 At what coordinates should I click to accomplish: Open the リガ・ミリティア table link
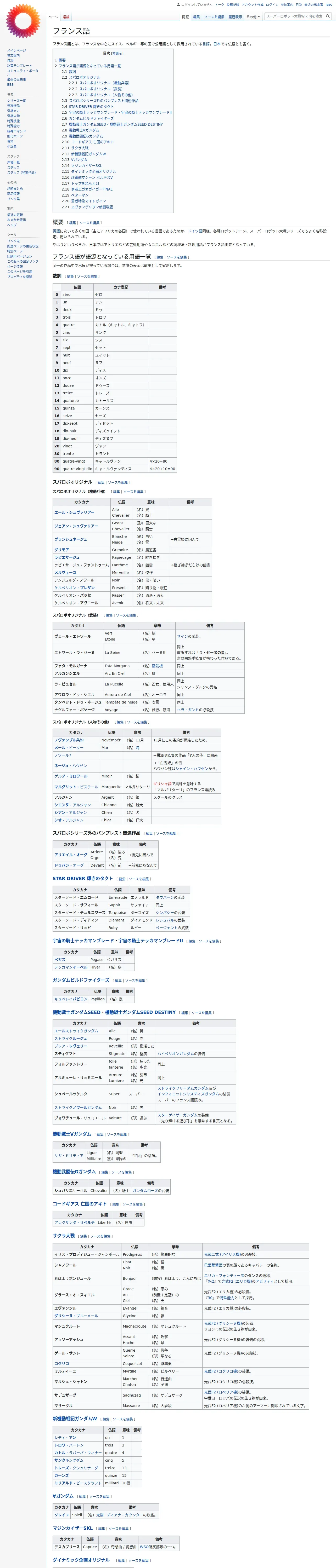69,1156
